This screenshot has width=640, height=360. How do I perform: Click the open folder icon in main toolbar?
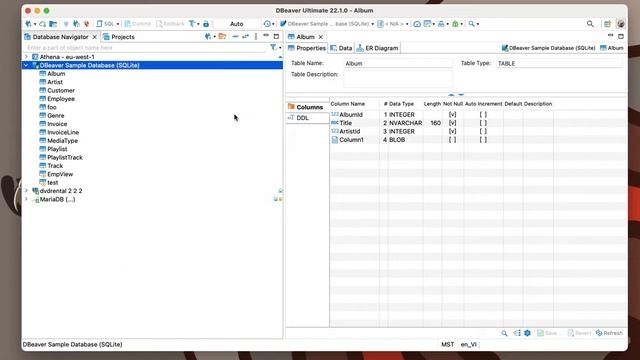pos(53,24)
